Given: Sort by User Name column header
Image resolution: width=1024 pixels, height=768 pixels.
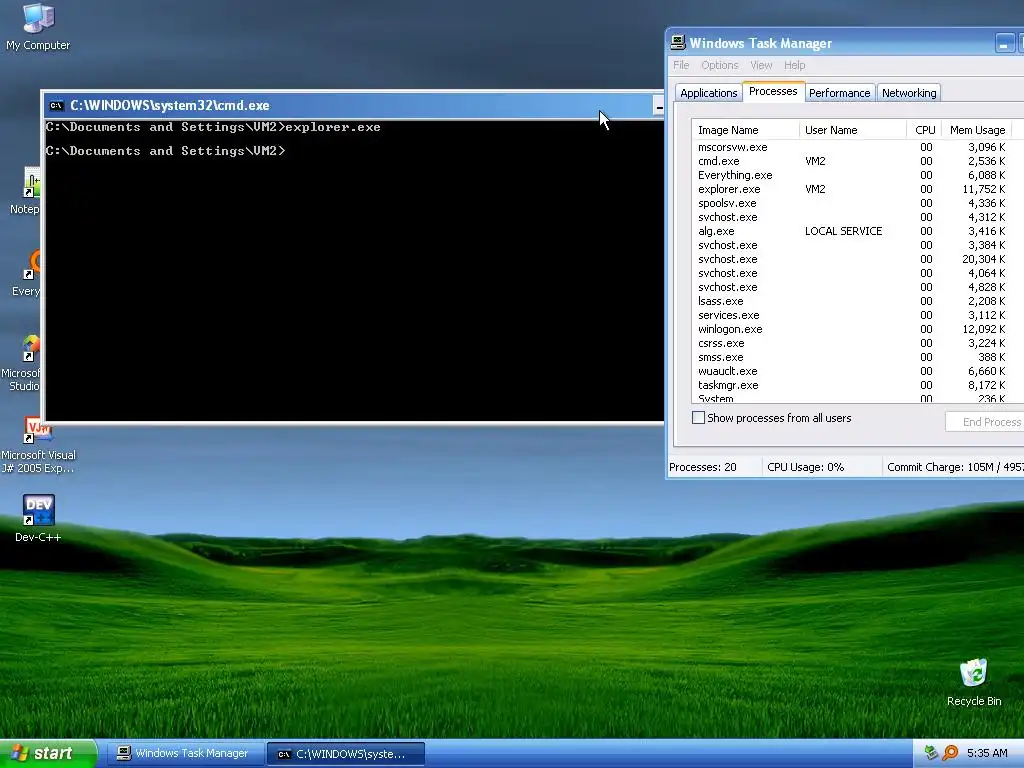Looking at the screenshot, I should 853,130.
